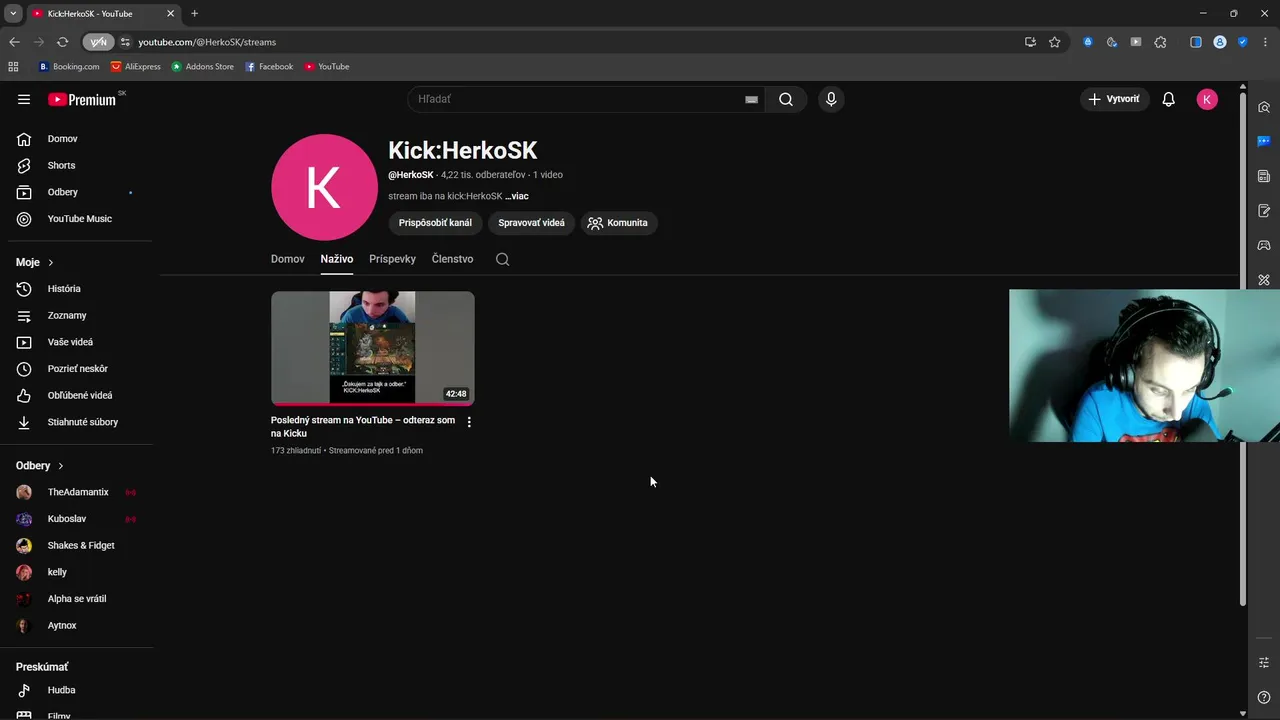
Task: Open the browser extensions puzzle icon
Action: click(1160, 42)
